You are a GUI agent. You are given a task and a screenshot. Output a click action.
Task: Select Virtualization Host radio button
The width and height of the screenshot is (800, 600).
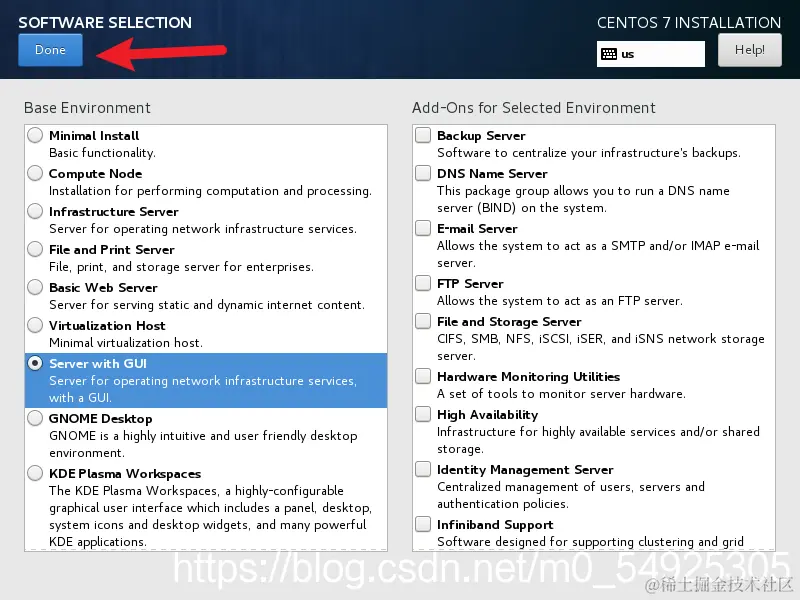click(x=35, y=325)
